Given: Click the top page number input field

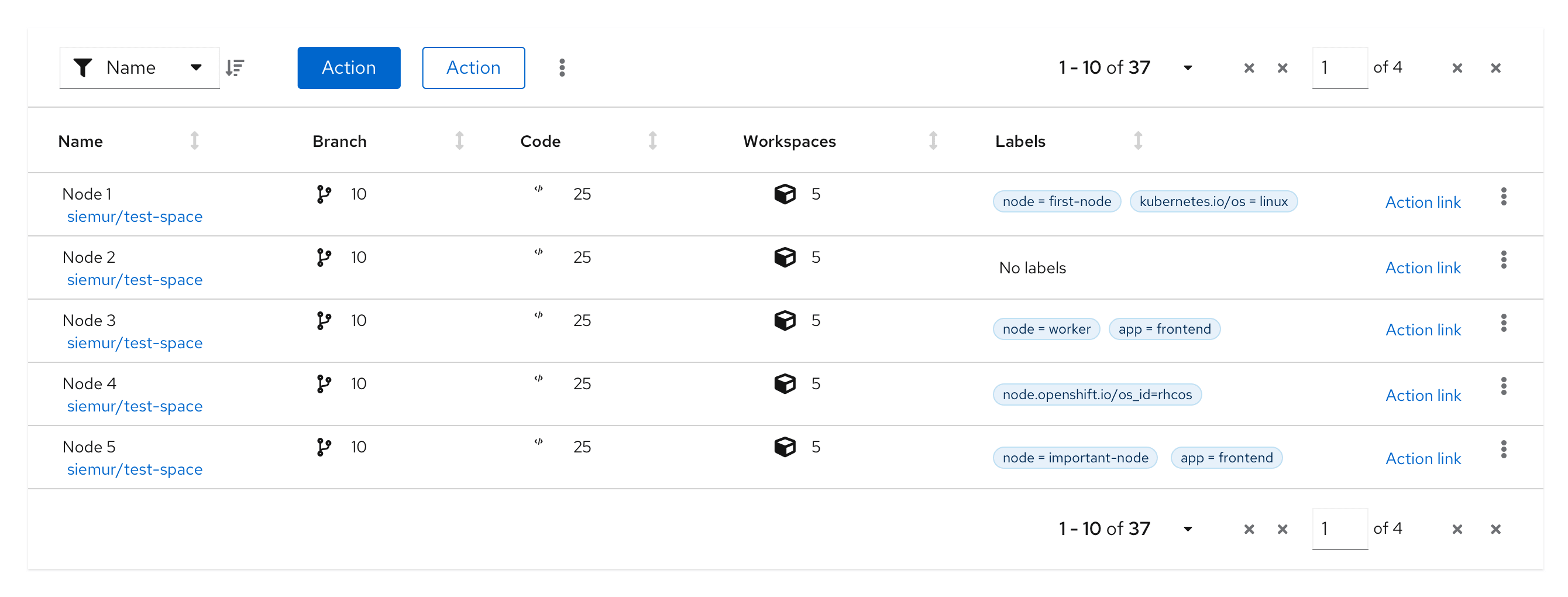Looking at the screenshot, I should pos(1339,68).
